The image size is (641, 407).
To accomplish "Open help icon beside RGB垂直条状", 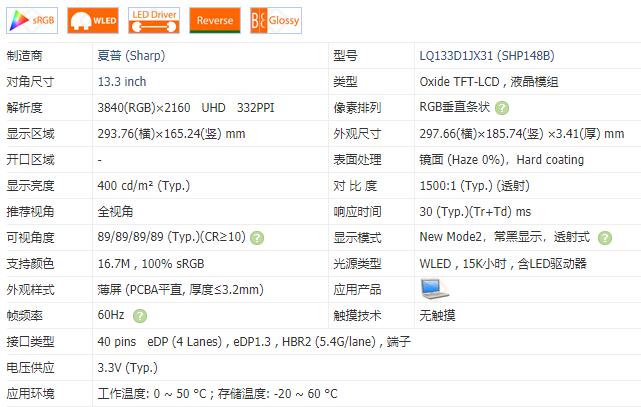I will [502, 108].
